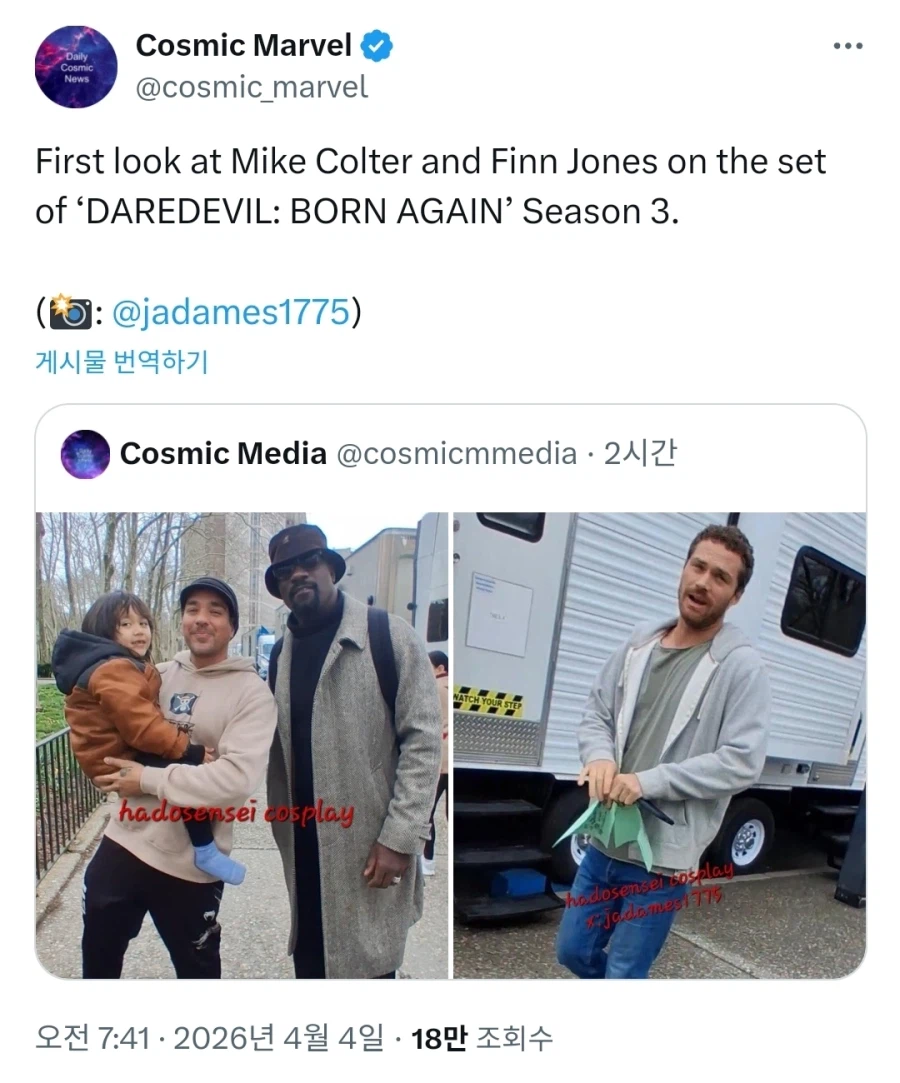Open right photo of man by trailer
The image size is (900, 1083).
(660, 745)
